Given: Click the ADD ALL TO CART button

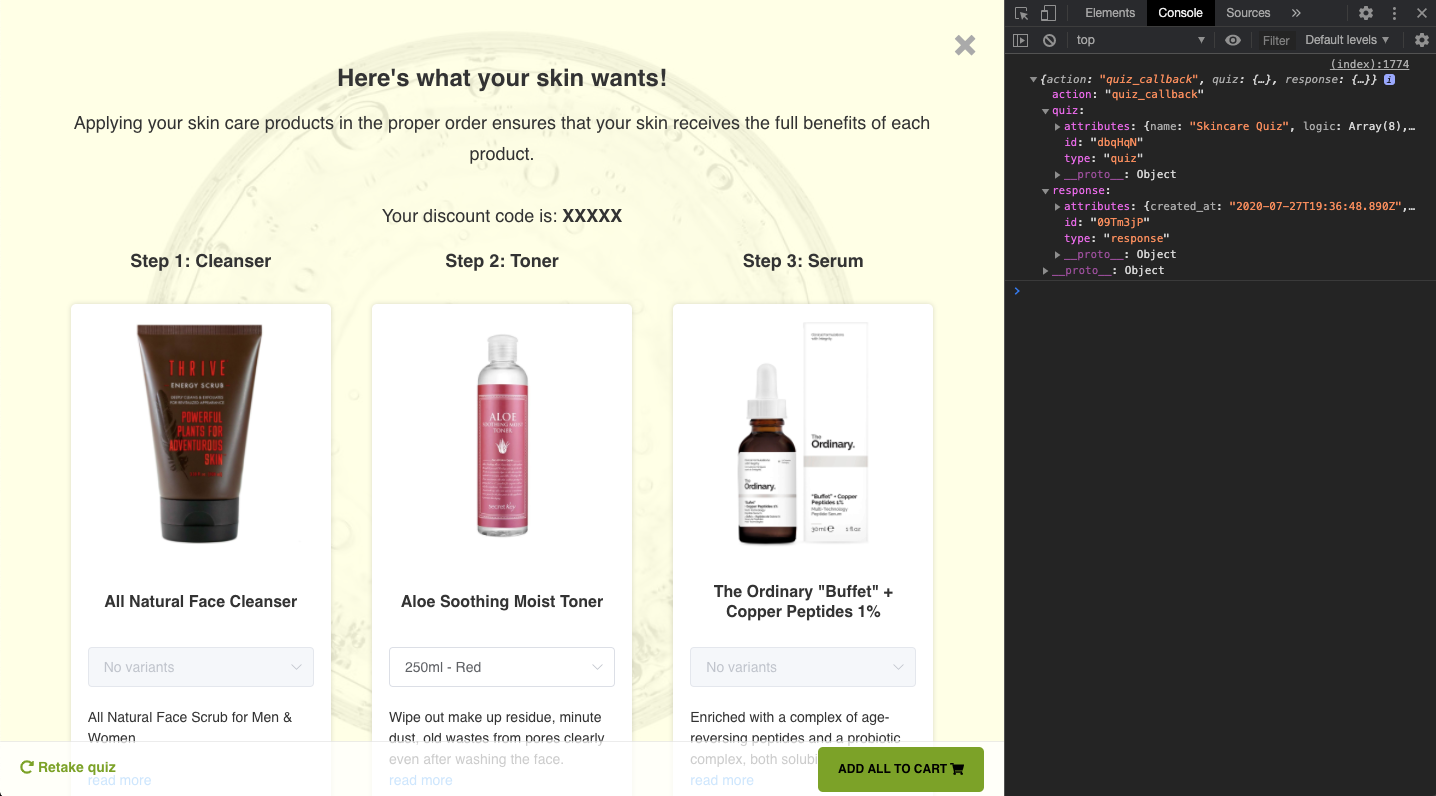Looking at the screenshot, I should click(x=901, y=769).
